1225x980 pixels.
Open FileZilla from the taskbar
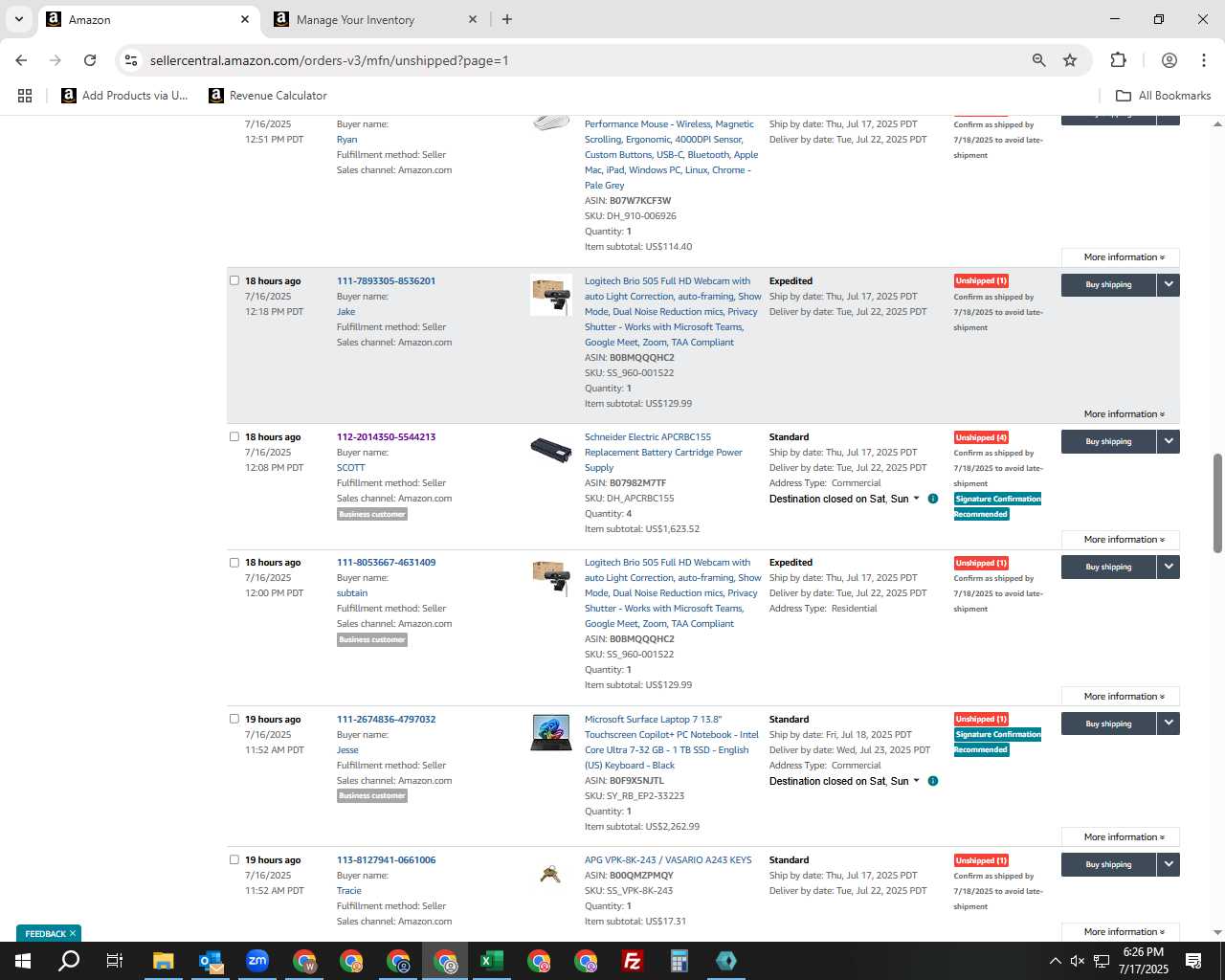tap(633, 961)
